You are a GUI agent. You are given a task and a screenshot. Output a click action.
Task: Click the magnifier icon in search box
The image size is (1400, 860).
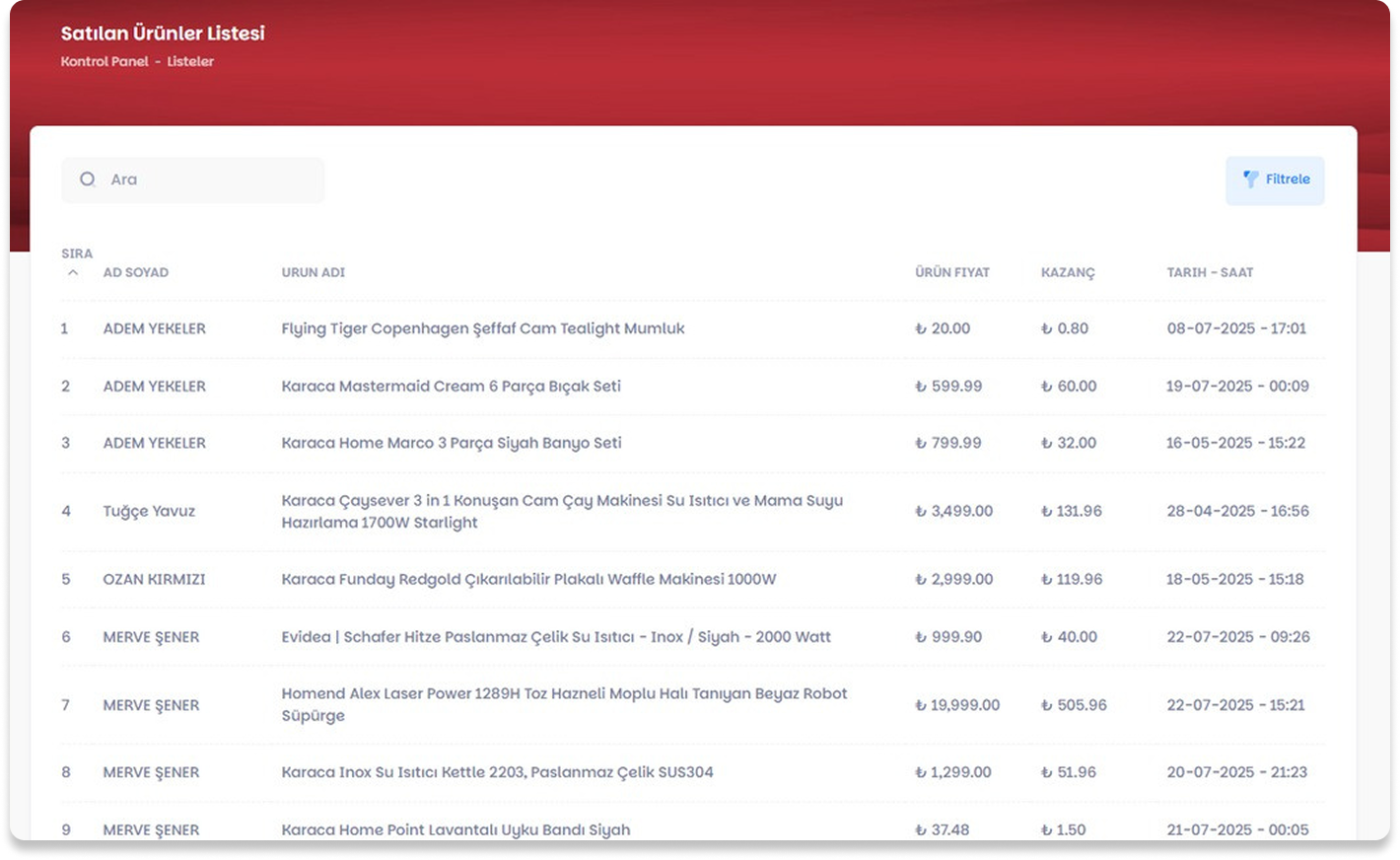pos(88,179)
